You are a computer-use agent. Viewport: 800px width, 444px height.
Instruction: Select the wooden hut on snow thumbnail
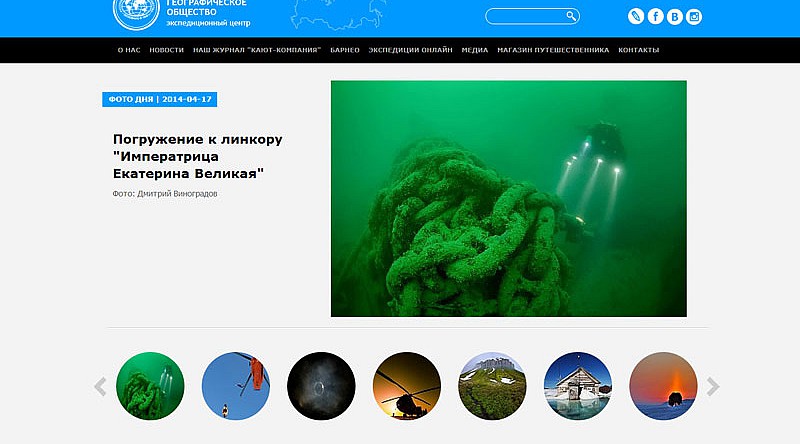578,386
